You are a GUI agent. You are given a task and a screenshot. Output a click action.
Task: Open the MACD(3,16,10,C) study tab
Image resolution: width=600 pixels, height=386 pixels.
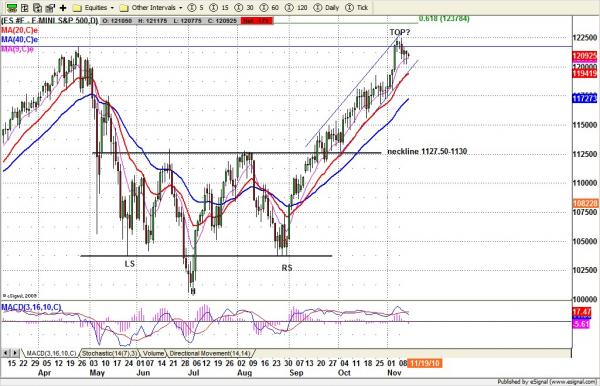[51, 353]
